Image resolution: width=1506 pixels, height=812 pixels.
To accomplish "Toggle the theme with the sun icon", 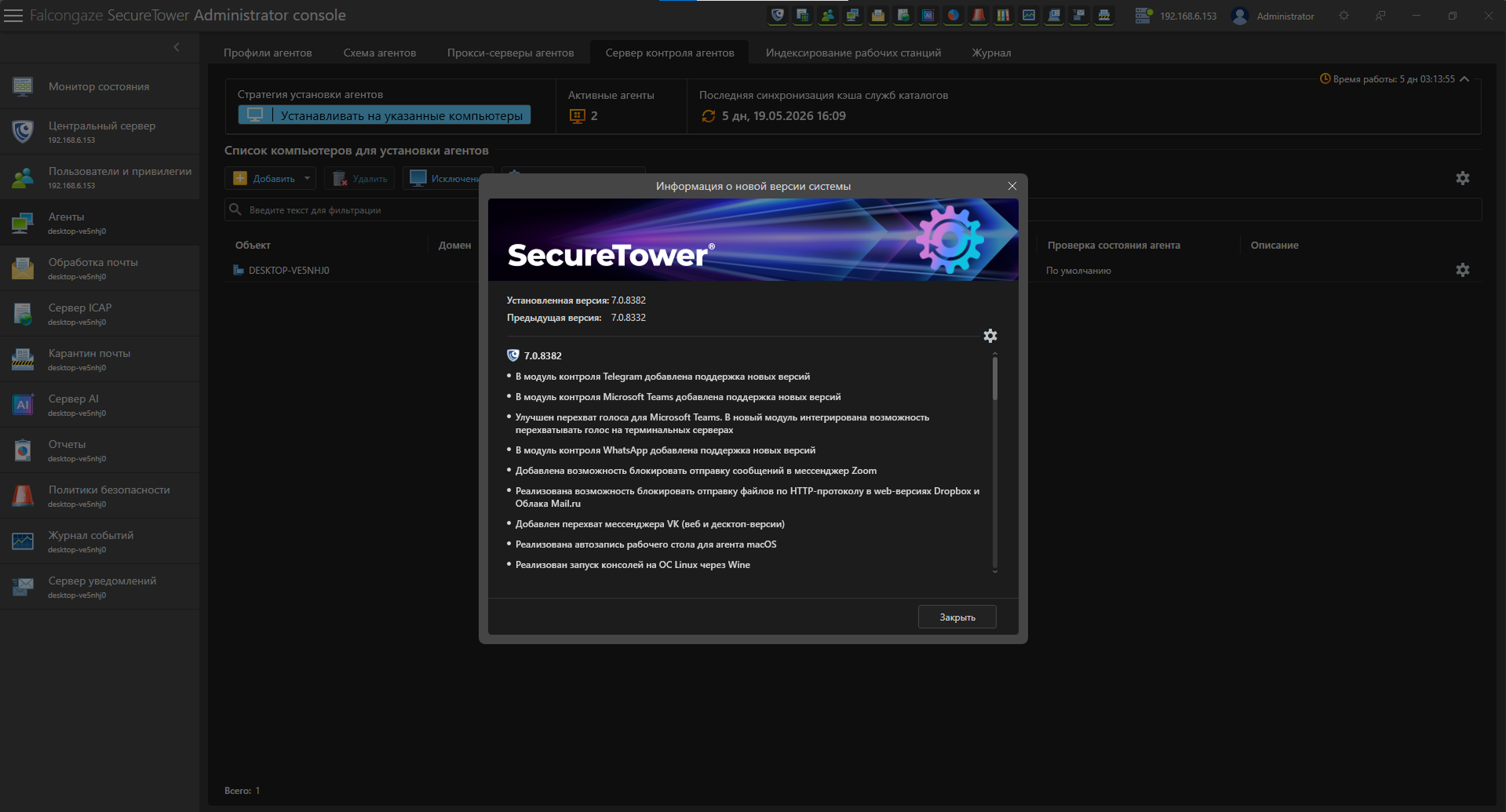I will pyautogui.click(x=1344, y=16).
